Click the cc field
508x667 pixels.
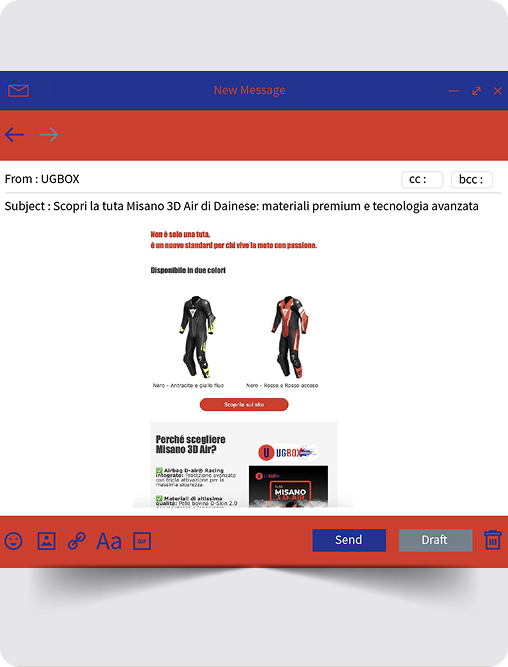point(422,180)
